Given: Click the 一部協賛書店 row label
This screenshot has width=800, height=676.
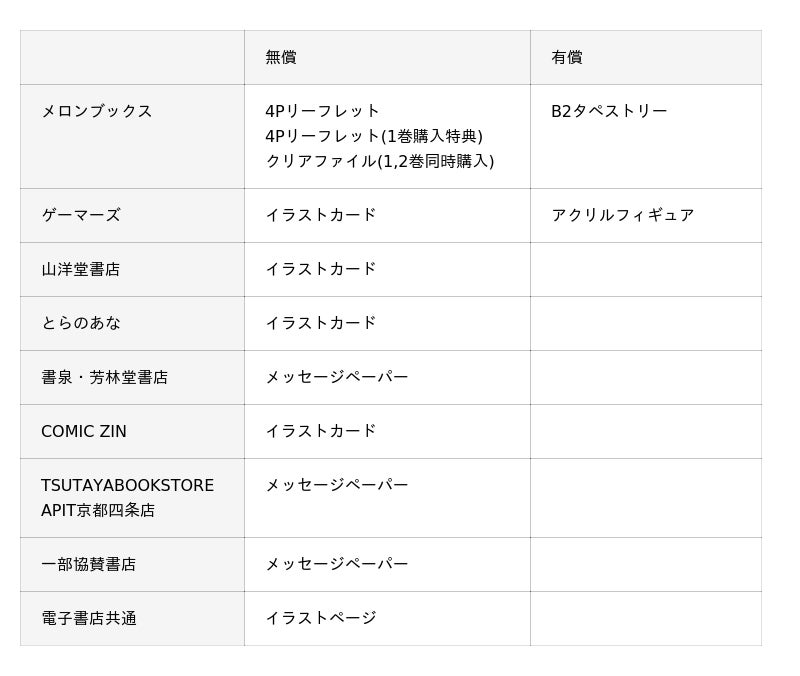Looking at the screenshot, I should point(89,564).
